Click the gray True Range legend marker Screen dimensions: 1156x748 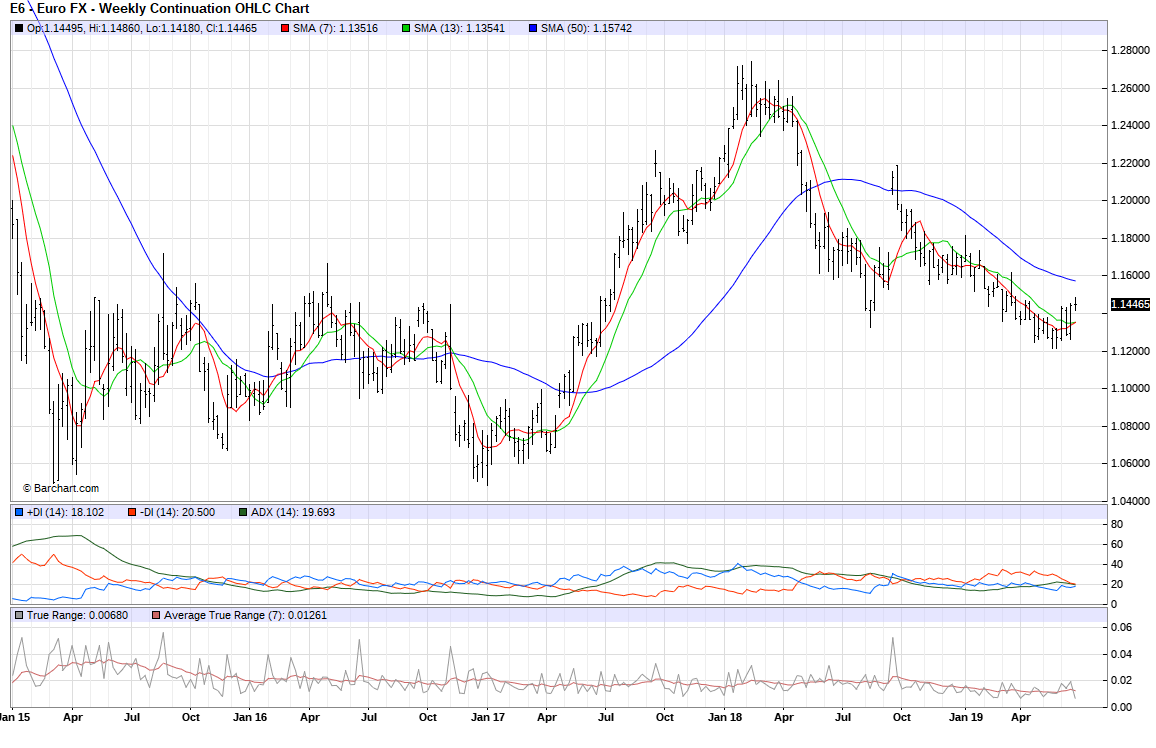click(19, 616)
